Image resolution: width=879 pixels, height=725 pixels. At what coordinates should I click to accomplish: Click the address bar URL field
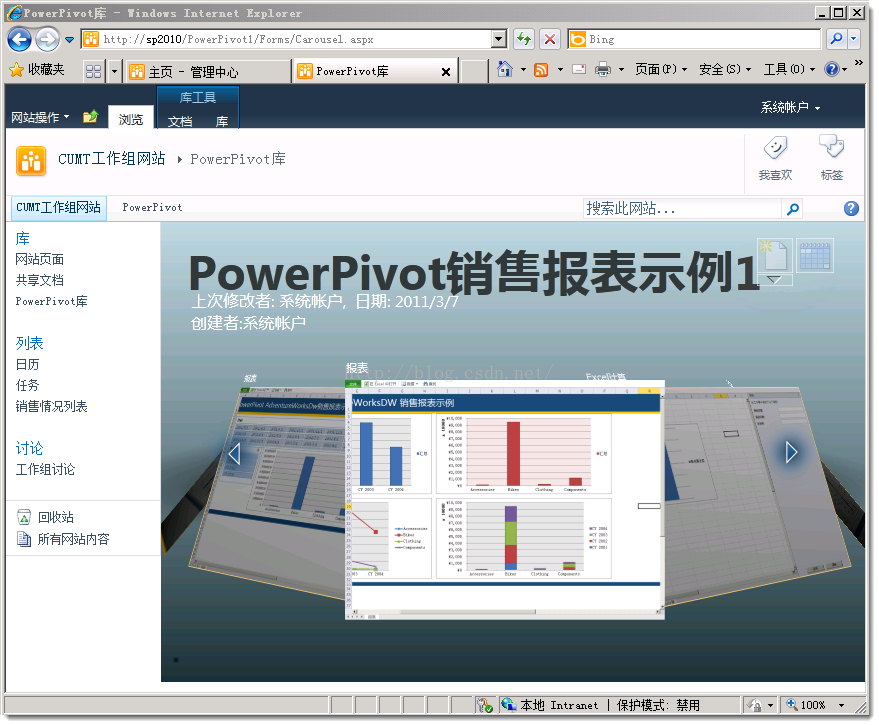pos(286,39)
